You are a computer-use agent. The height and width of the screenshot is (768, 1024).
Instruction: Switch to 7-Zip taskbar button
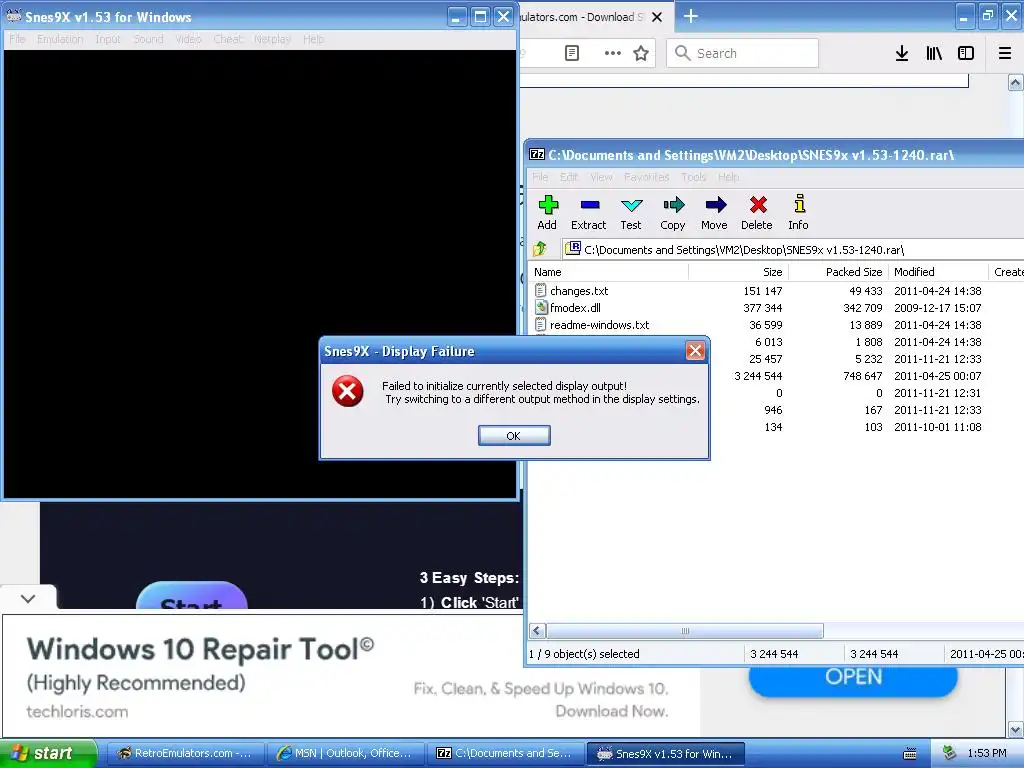505,754
